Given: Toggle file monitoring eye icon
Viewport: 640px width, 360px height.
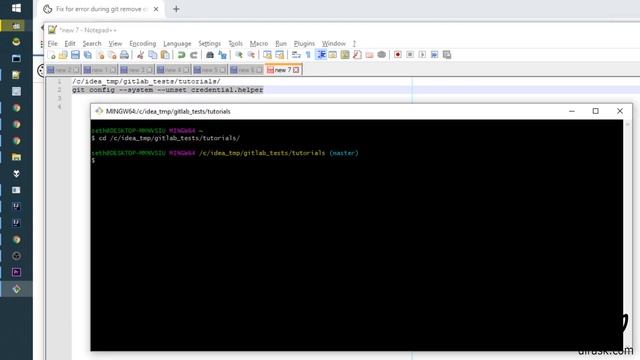Looking at the screenshot, I should (382, 55).
